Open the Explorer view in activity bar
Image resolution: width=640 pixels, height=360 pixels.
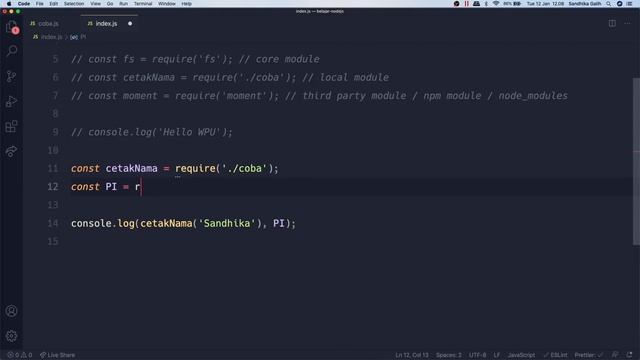point(11,27)
